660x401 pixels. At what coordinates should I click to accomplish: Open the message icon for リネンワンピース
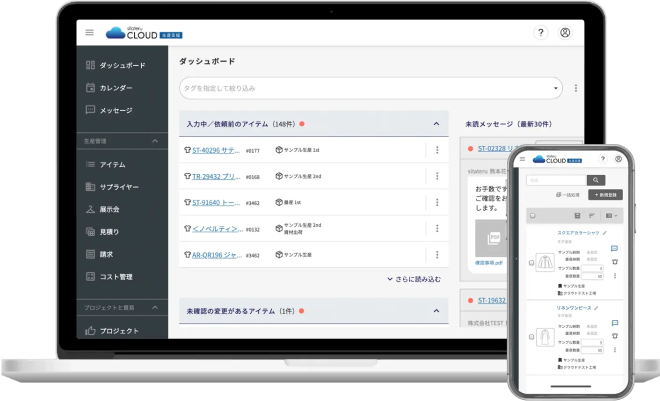[615, 323]
